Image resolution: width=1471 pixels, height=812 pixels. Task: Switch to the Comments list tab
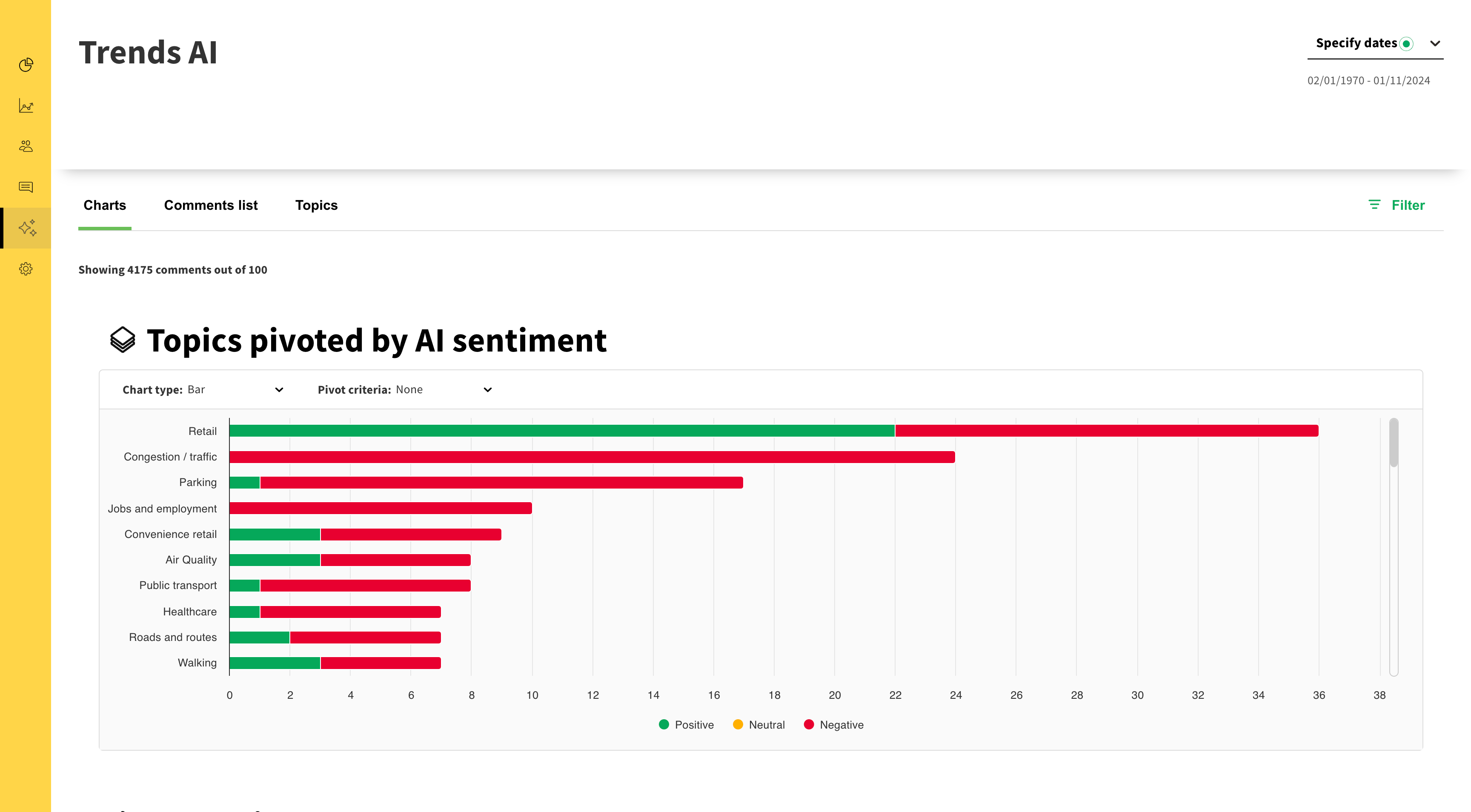tap(211, 206)
